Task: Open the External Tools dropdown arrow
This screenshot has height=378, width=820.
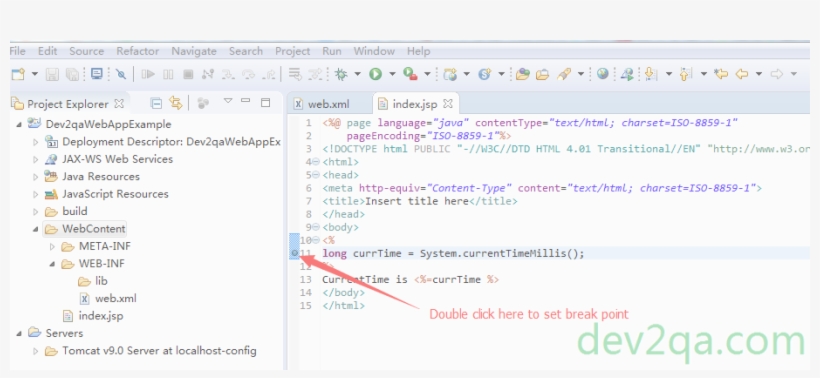Action: coord(427,74)
